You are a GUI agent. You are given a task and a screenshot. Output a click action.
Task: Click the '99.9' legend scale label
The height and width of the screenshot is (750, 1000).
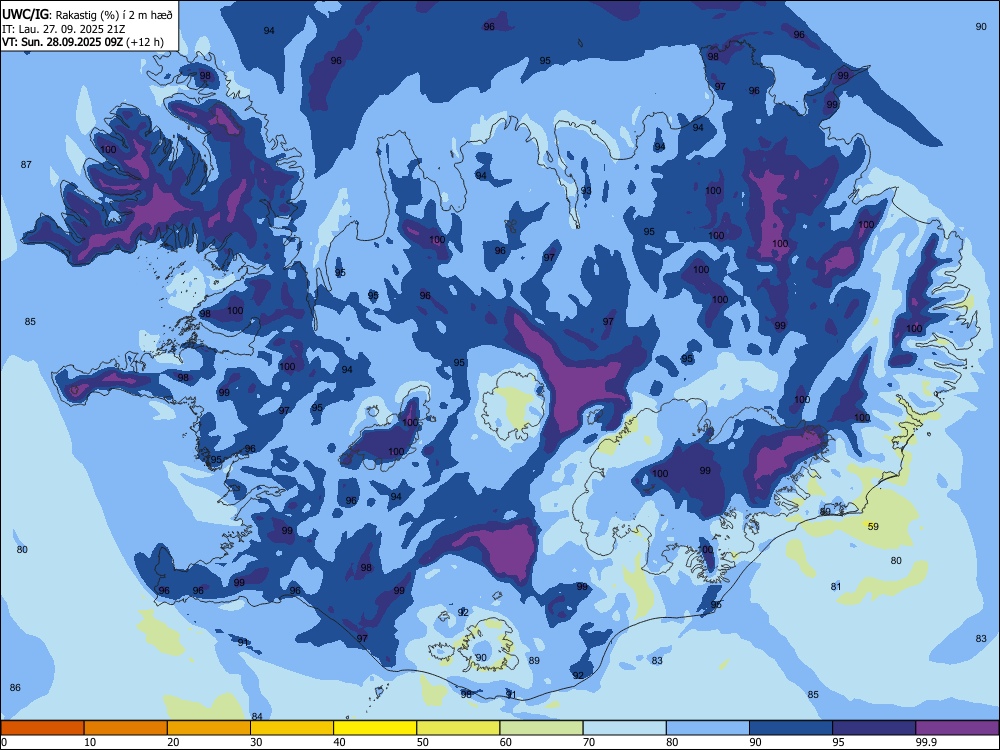(x=925, y=742)
